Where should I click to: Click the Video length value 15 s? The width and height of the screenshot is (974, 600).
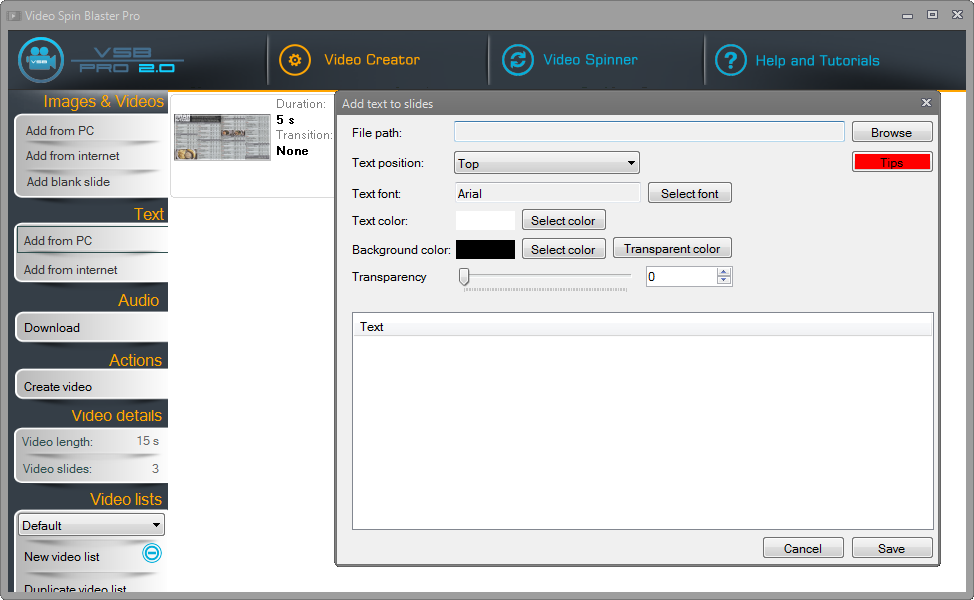point(148,441)
